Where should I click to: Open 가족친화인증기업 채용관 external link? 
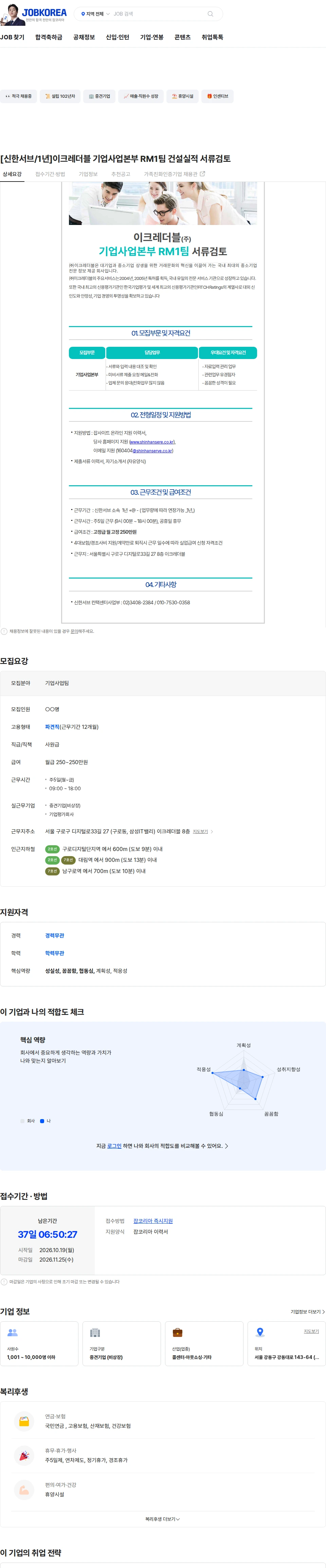174,174
